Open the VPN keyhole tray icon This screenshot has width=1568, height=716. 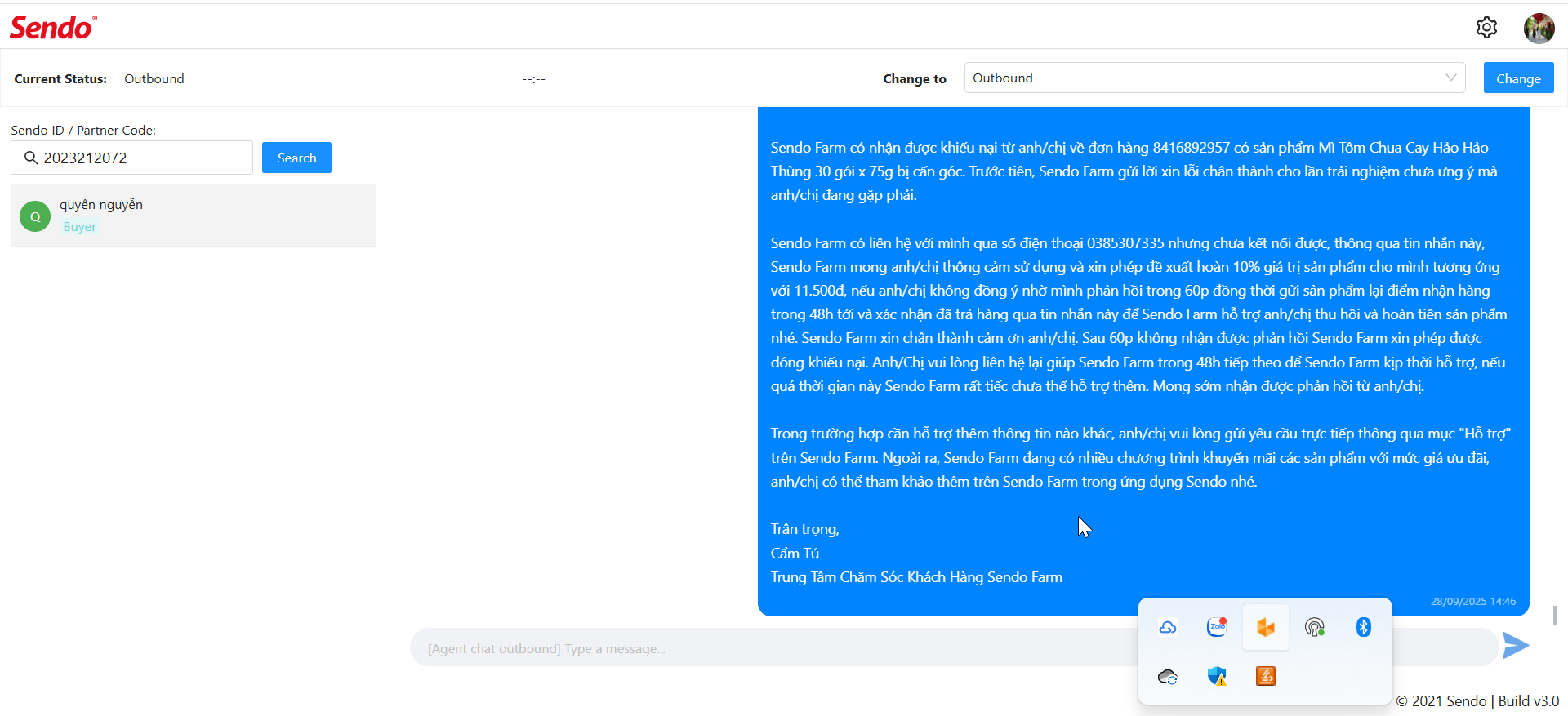[x=1315, y=627]
